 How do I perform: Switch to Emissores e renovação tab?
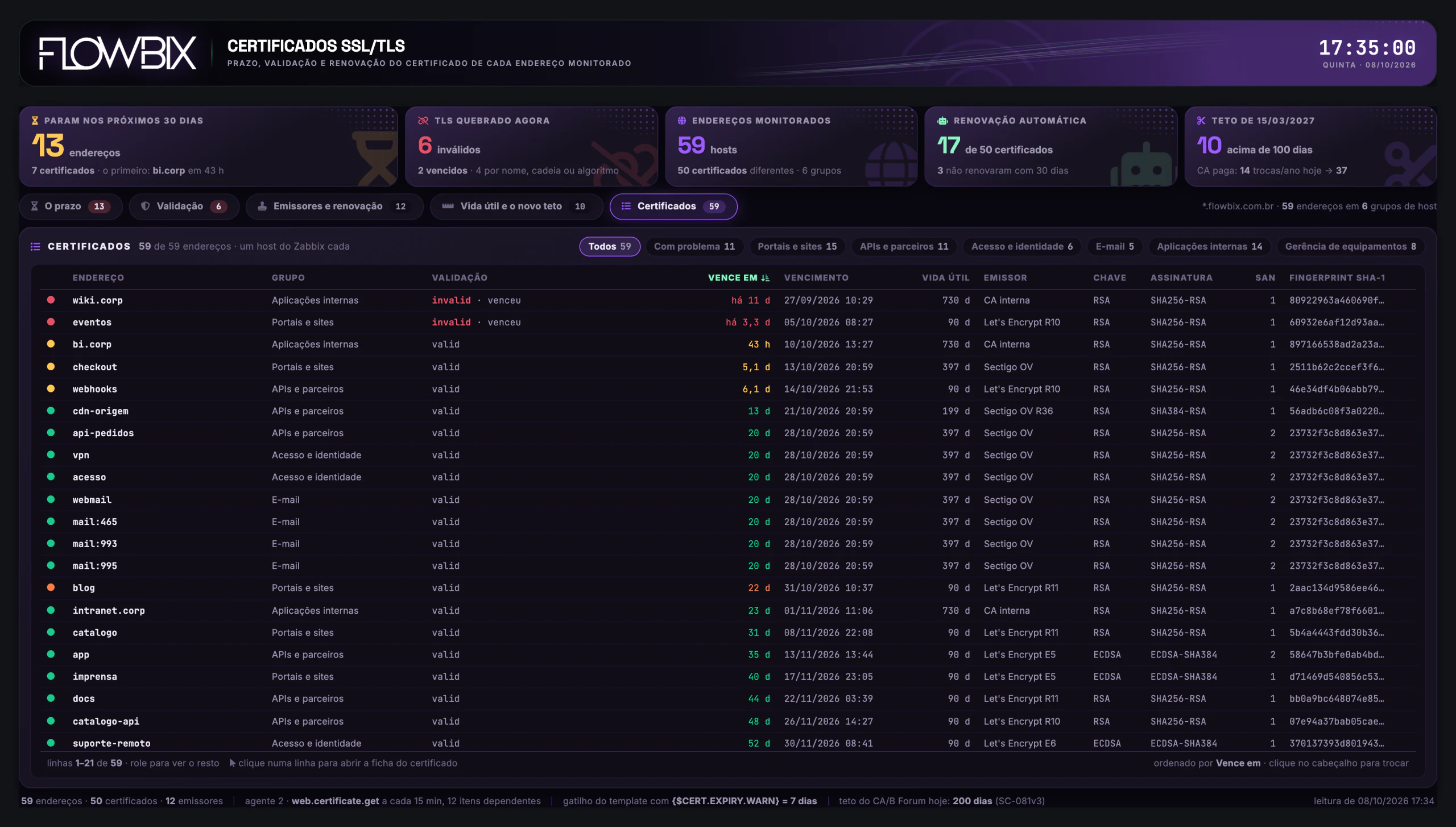click(x=334, y=206)
